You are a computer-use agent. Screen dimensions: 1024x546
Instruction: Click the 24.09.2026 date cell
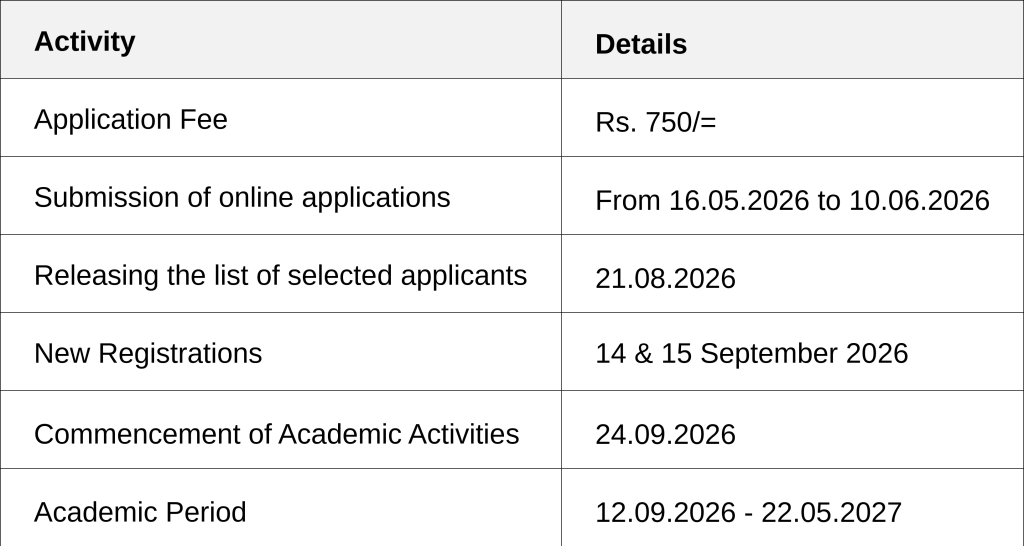792,430
